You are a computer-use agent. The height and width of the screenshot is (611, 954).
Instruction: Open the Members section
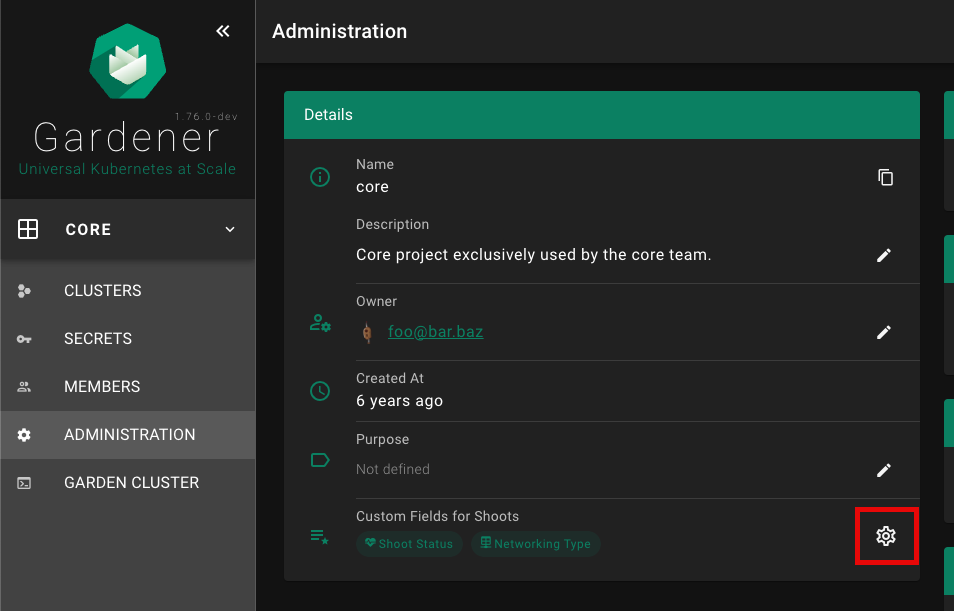click(x=102, y=387)
